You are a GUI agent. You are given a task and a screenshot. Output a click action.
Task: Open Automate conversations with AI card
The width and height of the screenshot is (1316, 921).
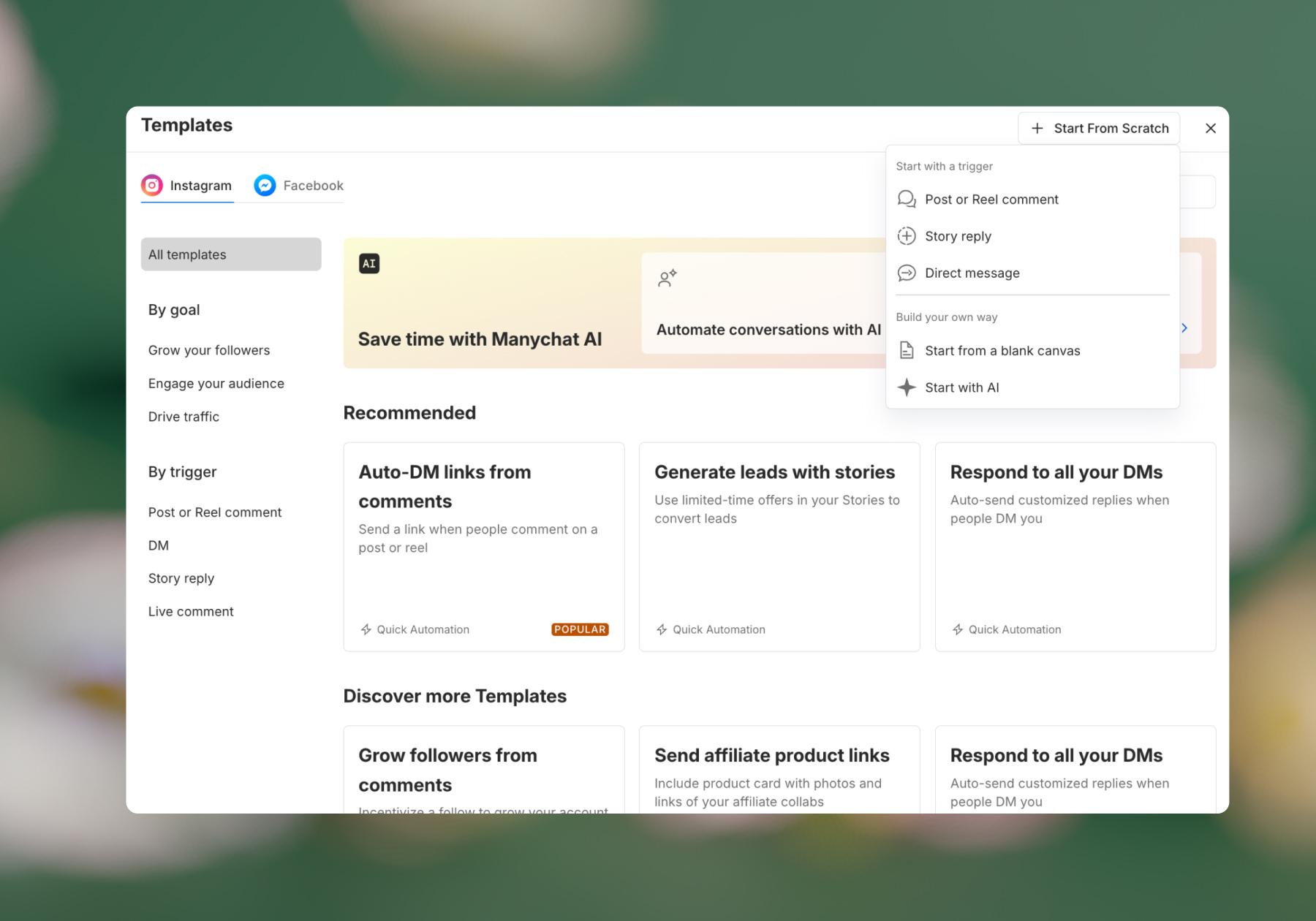[763, 303]
